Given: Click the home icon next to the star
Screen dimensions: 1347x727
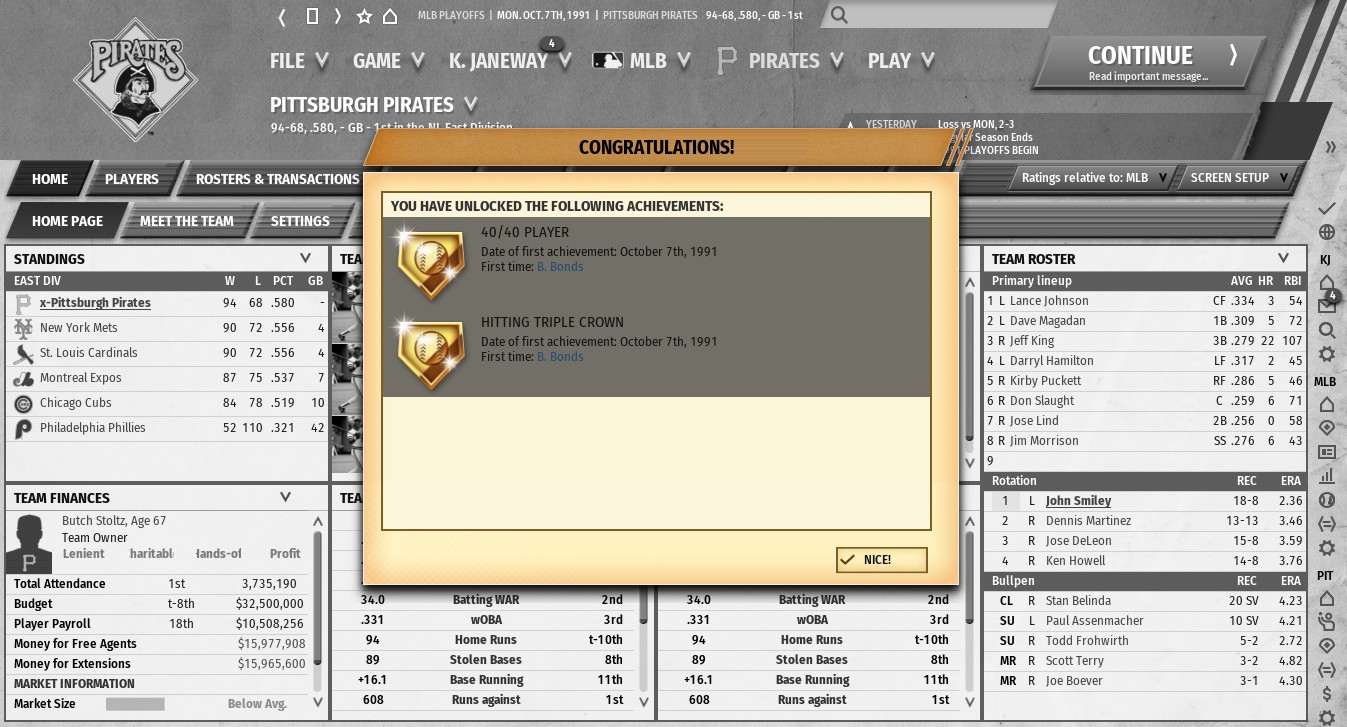Looking at the screenshot, I should 390,16.
